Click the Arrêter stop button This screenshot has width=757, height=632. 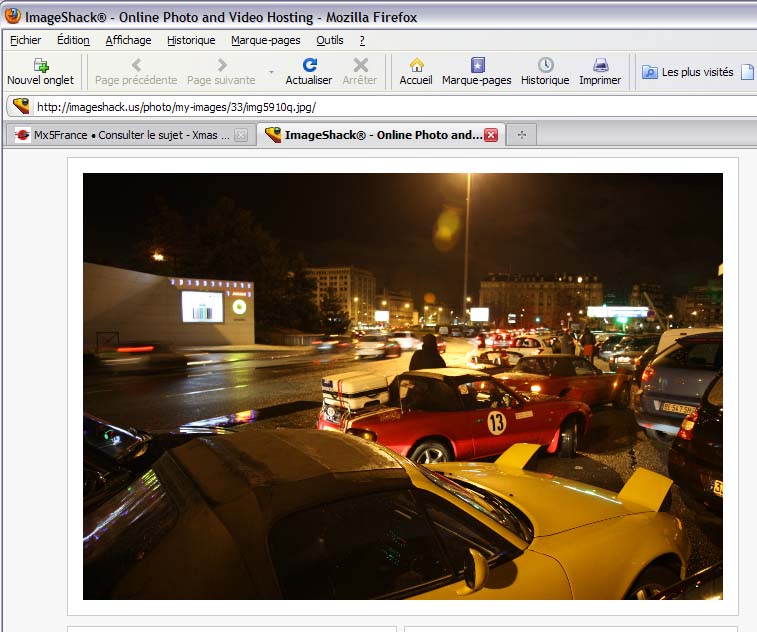tap(360, 71)
